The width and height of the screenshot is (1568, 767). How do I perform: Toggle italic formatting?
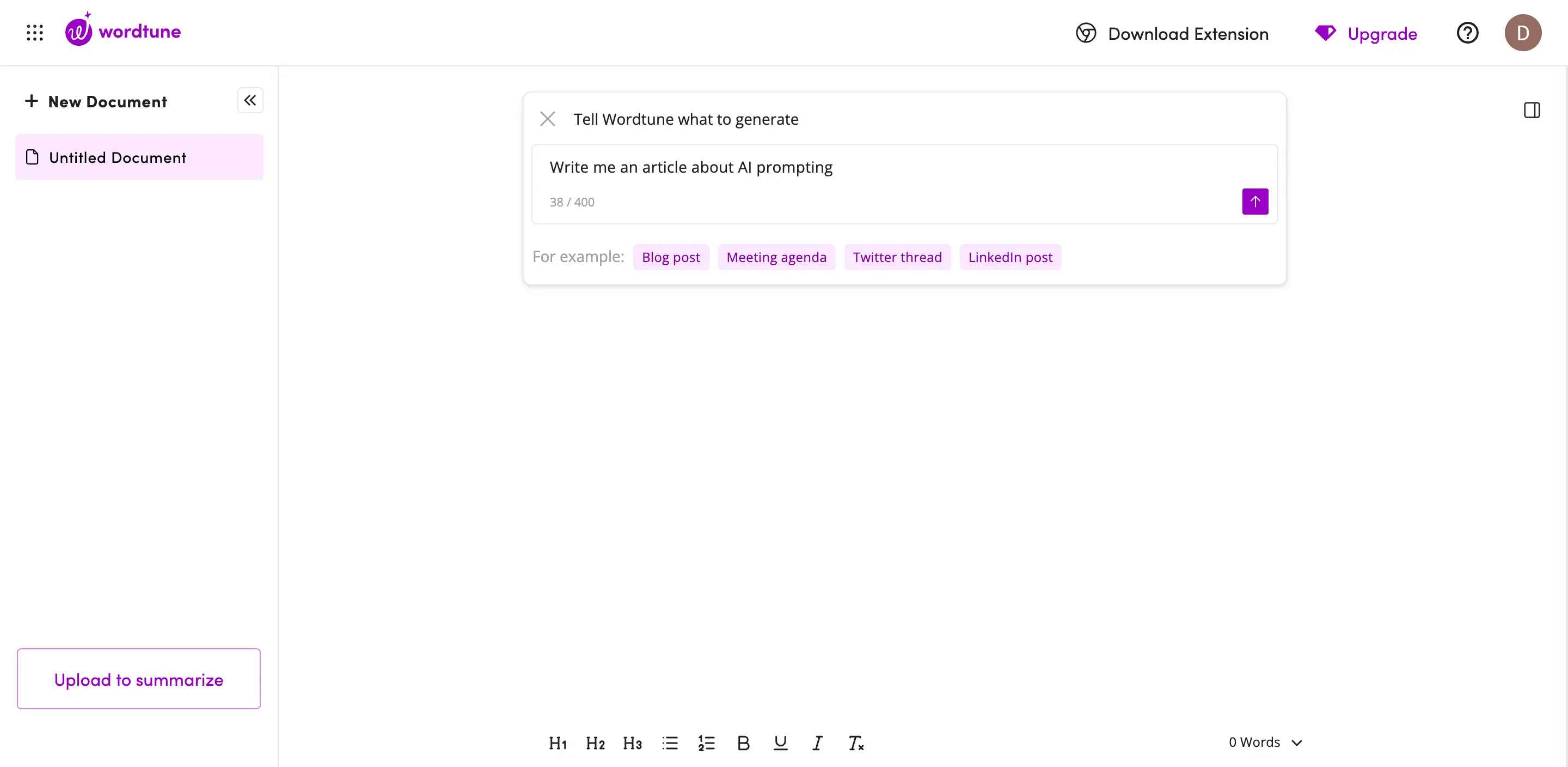click(817, 742)
